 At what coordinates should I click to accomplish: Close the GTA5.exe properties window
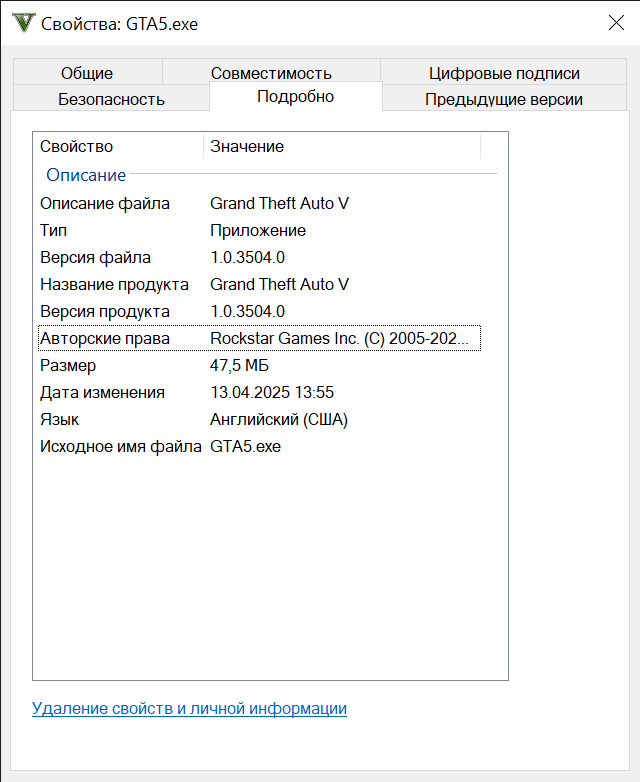pos(616,23)
